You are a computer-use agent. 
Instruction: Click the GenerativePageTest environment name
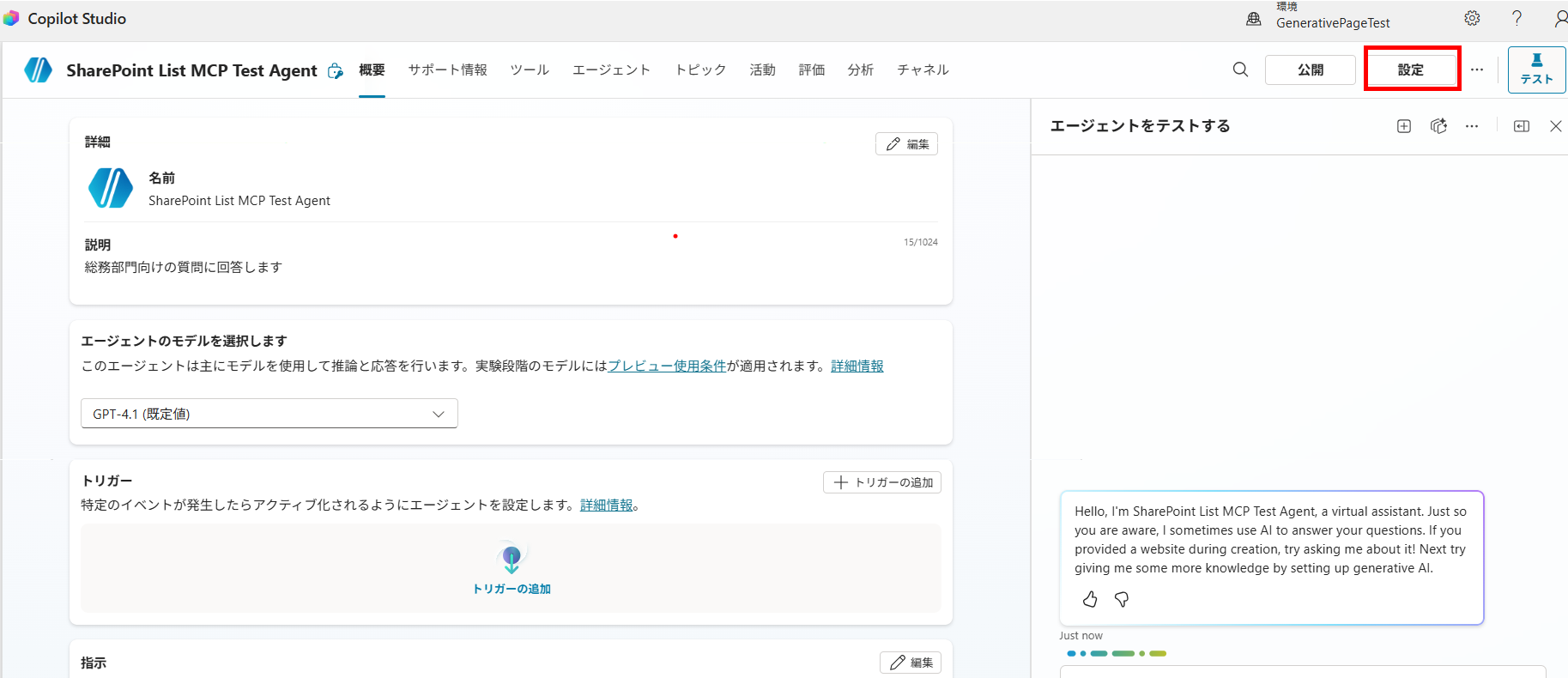coord(1333,23)
